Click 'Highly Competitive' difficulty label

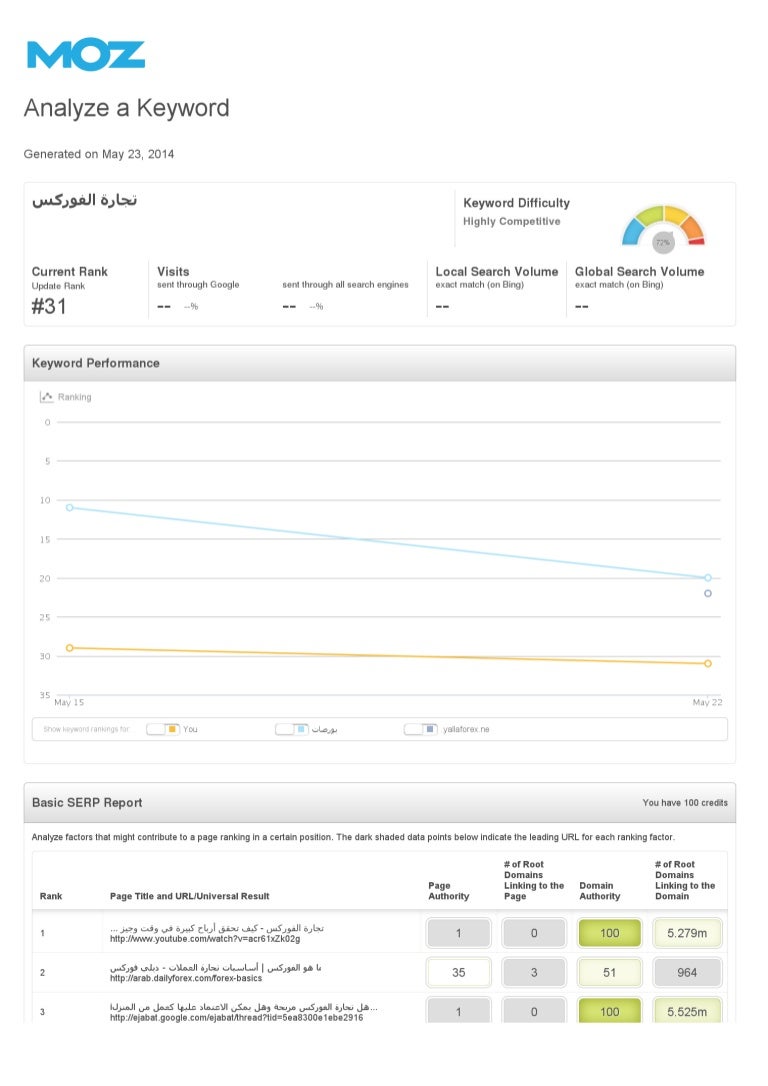512,222
